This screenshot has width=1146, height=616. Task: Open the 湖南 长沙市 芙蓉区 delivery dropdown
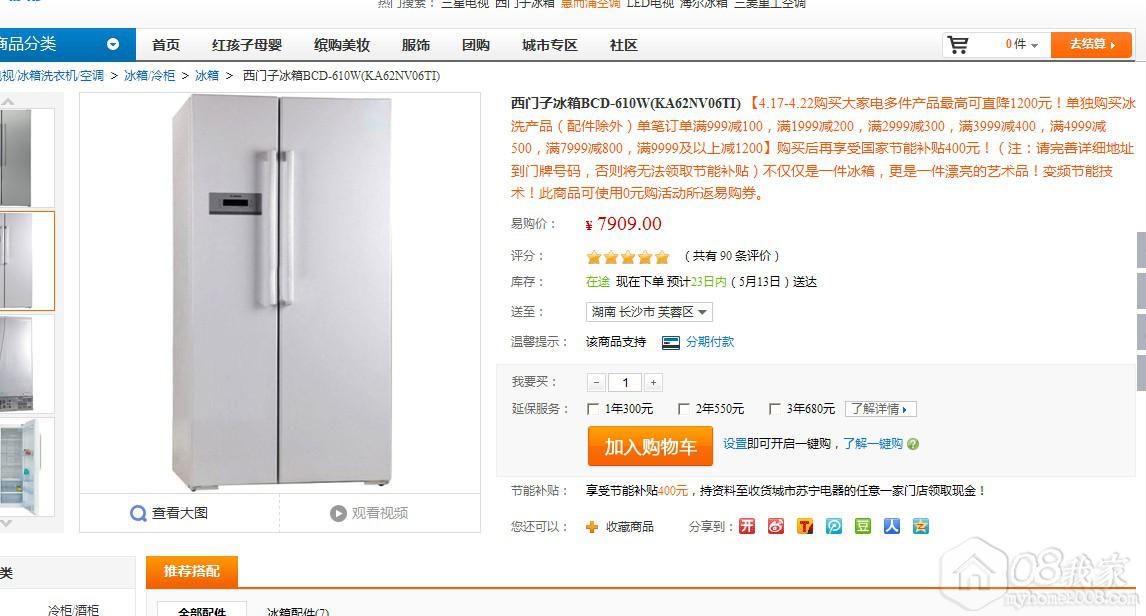point(649,312)
